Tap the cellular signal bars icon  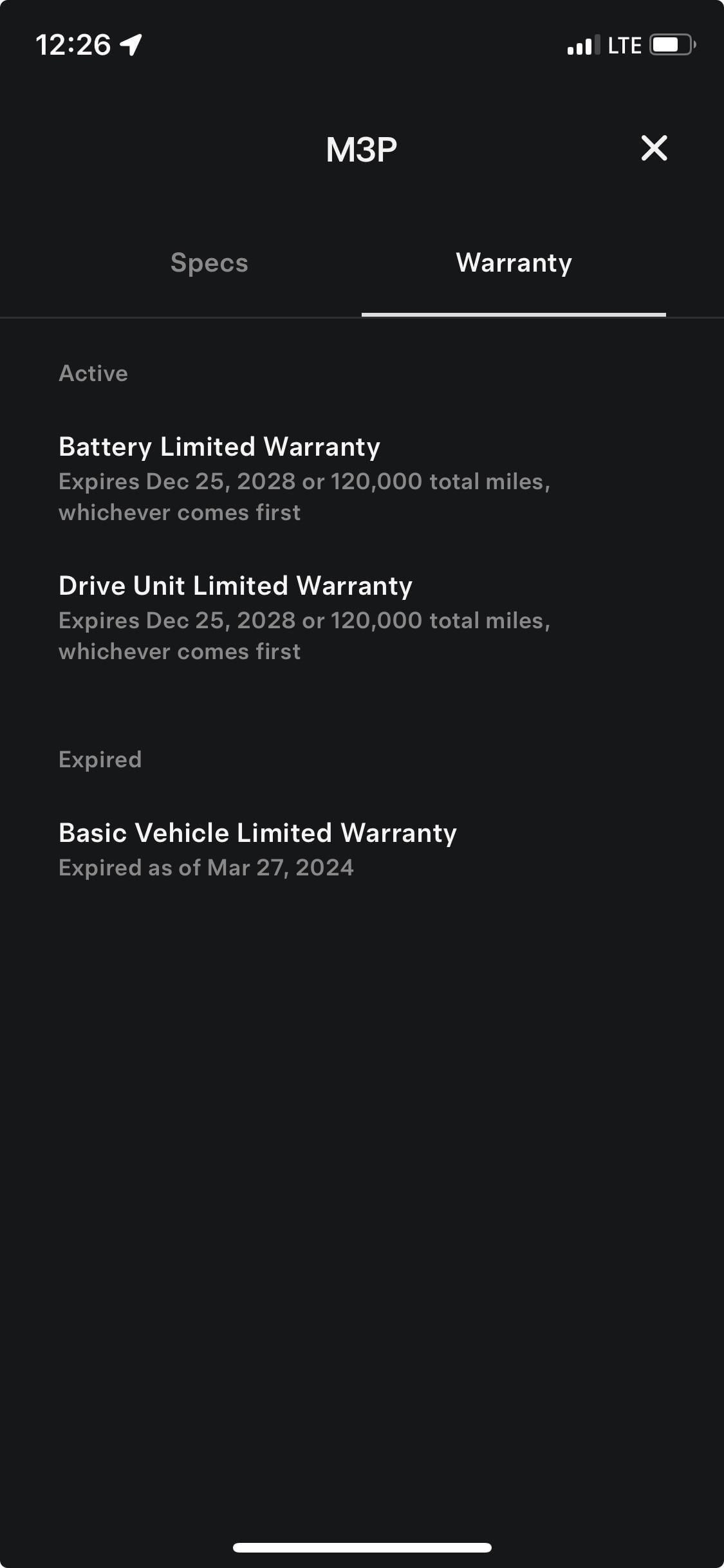coord(583,45)
